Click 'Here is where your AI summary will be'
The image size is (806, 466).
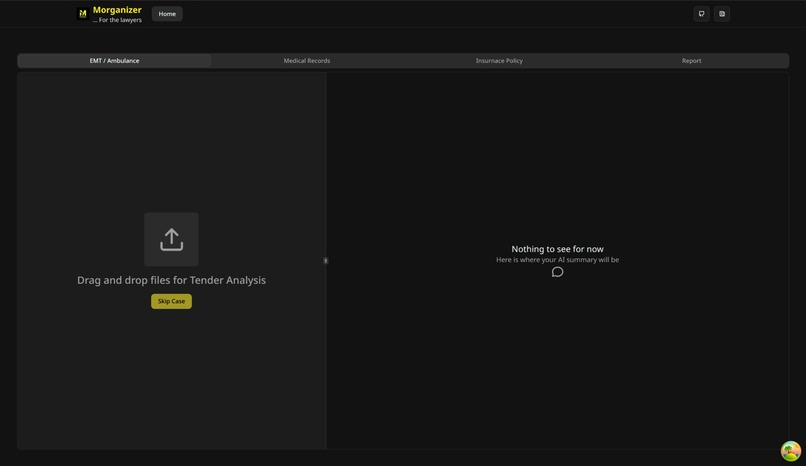[x=557, y=259]
